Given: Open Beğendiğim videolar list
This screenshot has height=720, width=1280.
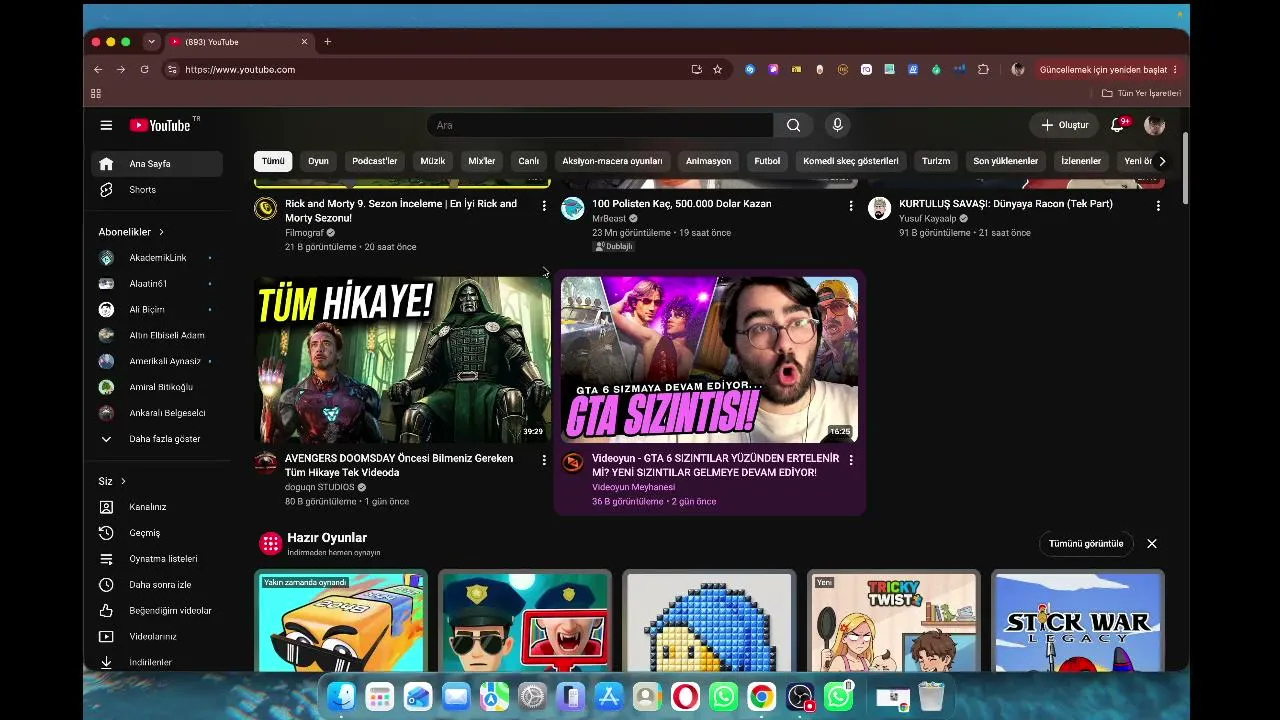Looking at the screenshot, I should tap(157, 611).
